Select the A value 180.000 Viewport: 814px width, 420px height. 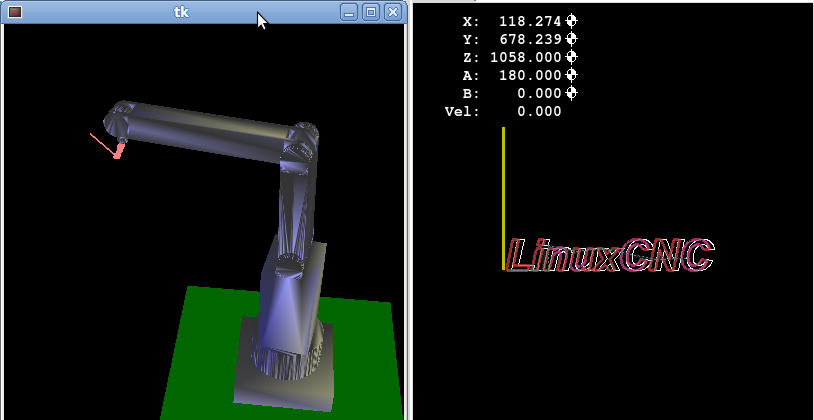[530, 75]
